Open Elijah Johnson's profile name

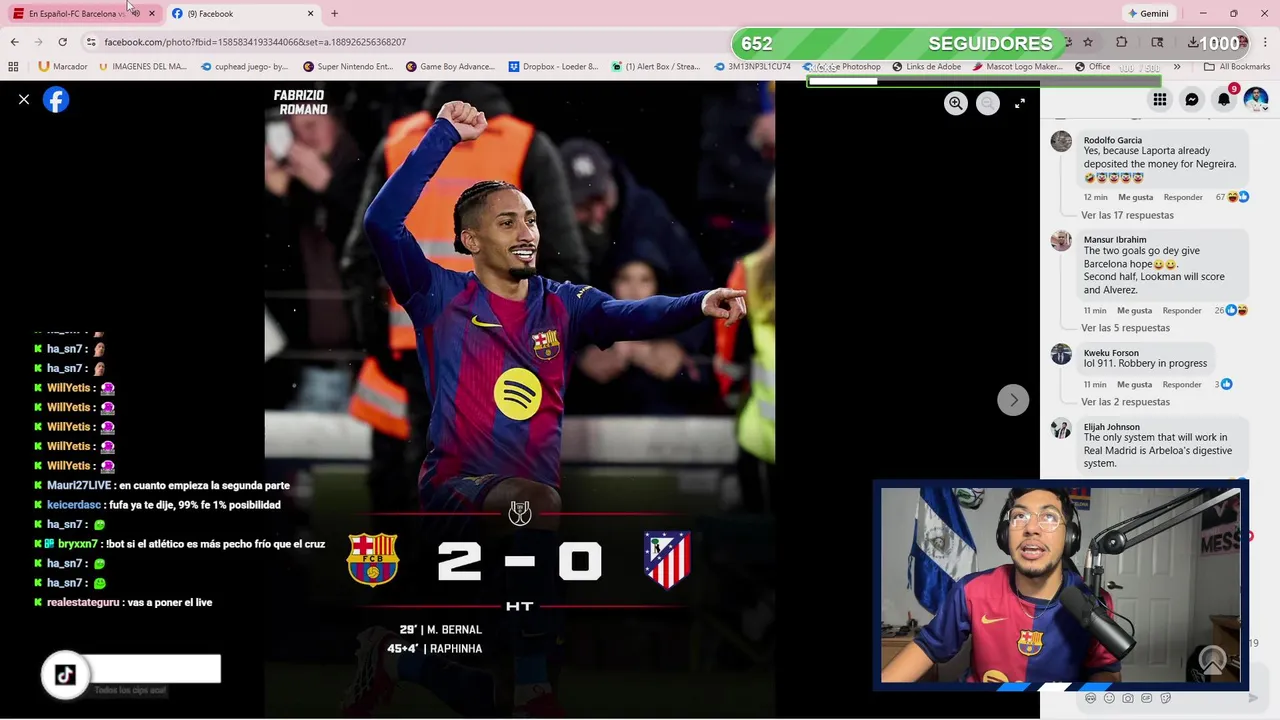click(1112, 427)
